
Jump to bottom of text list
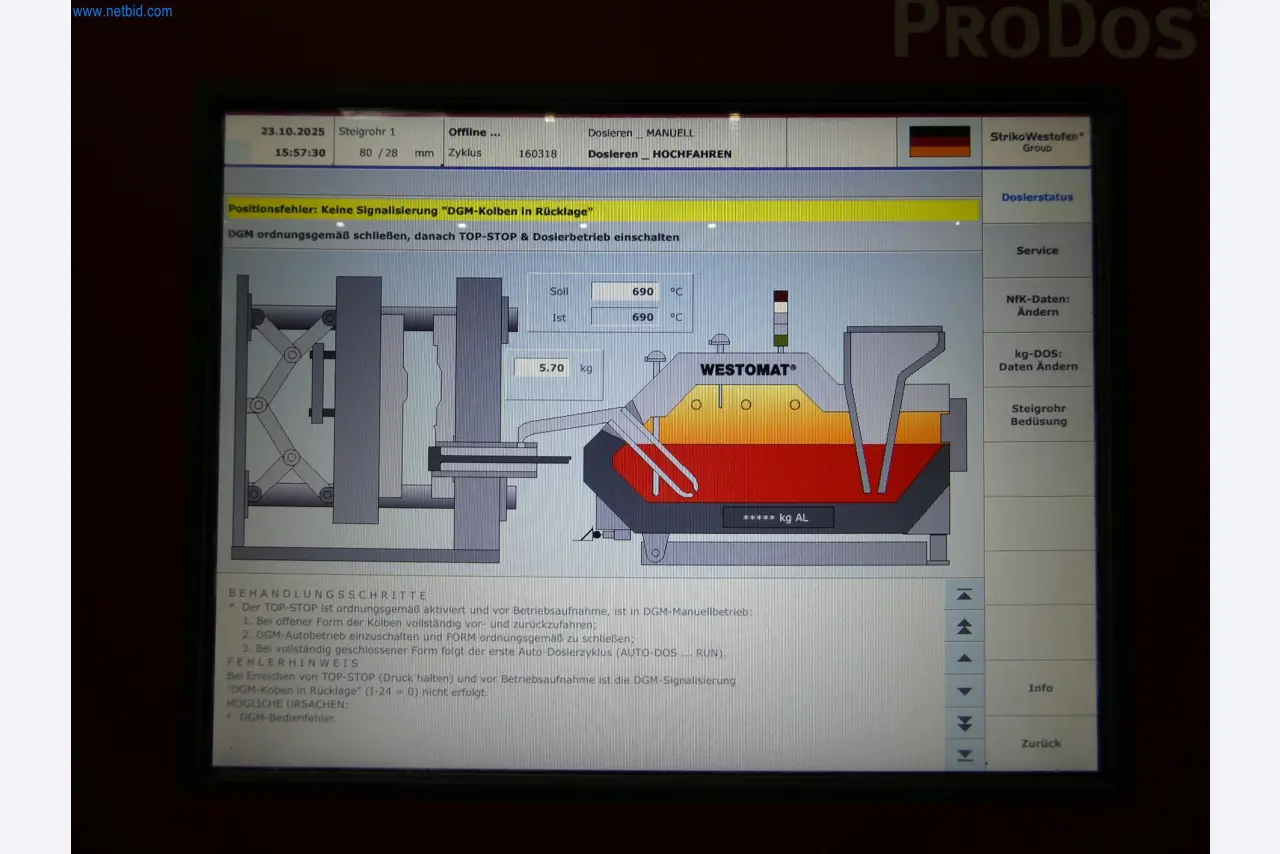[x=965, y=755]
